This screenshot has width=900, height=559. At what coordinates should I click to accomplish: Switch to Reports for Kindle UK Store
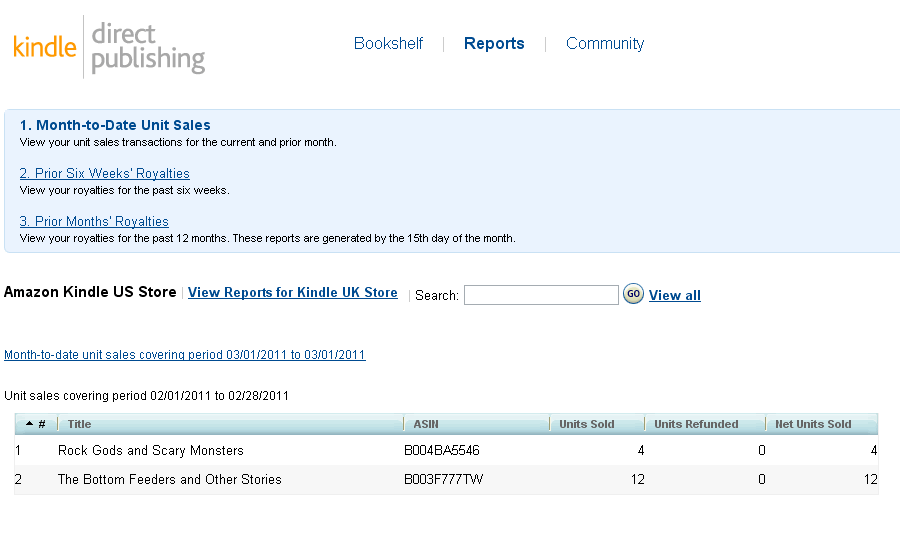point(293,293)
